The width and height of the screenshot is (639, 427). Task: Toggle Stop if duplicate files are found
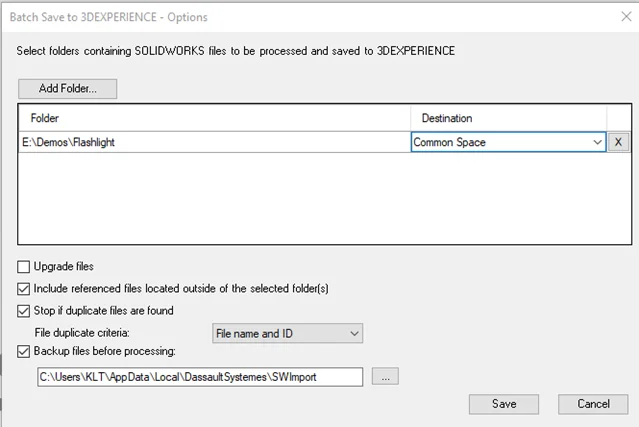pos(24,311)
